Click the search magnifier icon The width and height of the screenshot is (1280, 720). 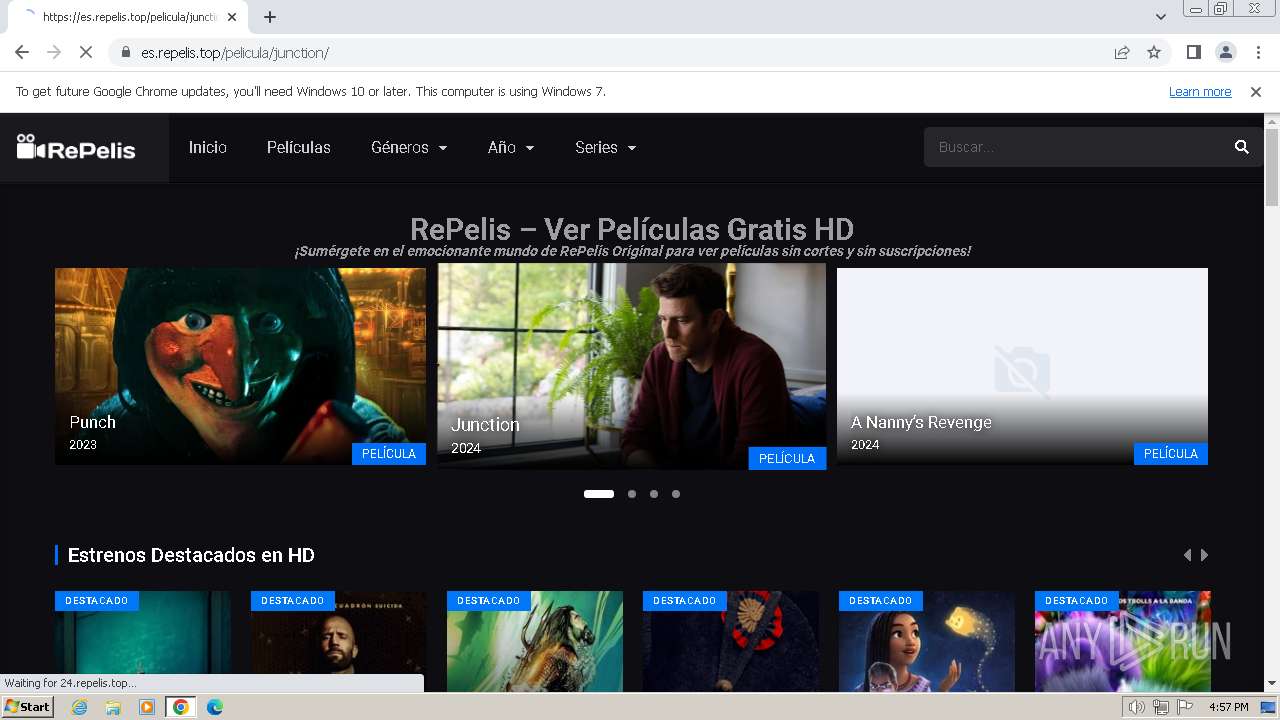(x=1242, y=147)
